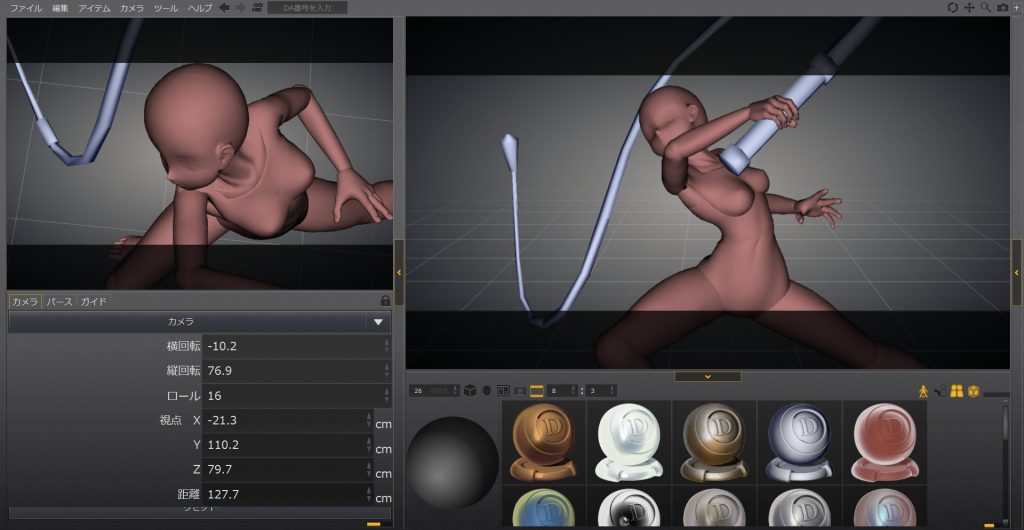Click the field showing 26 in material toolbar
The image size is (1024, 530).
tap(434, 391)
